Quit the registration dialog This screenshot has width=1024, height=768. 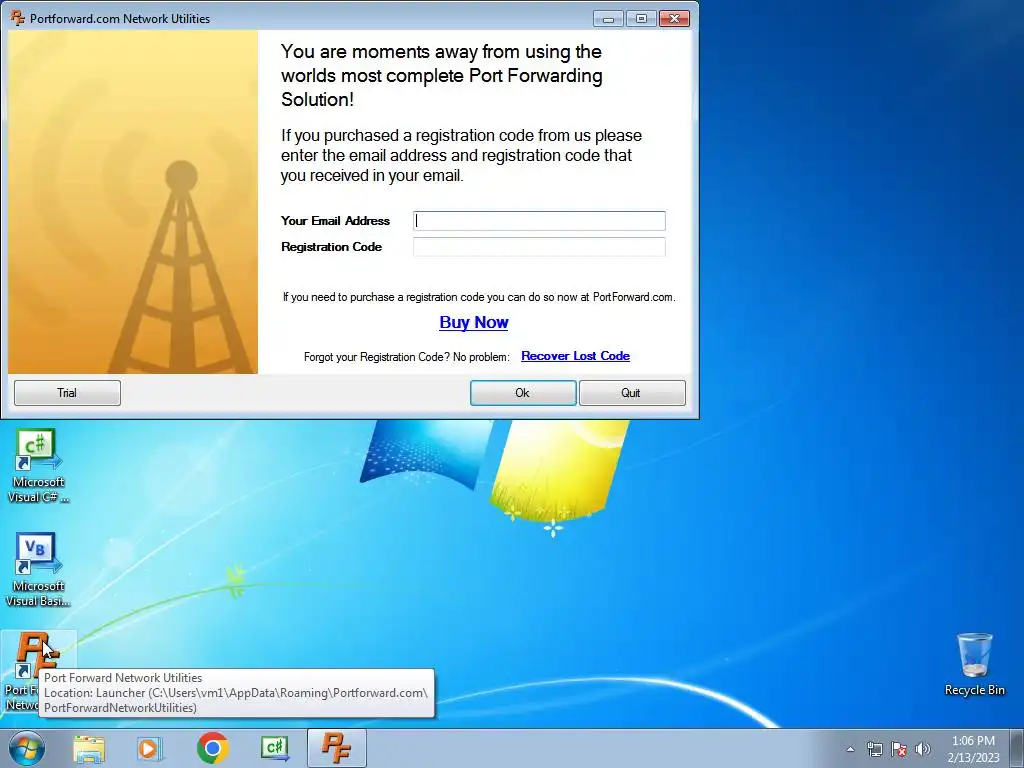coord(632,393)
